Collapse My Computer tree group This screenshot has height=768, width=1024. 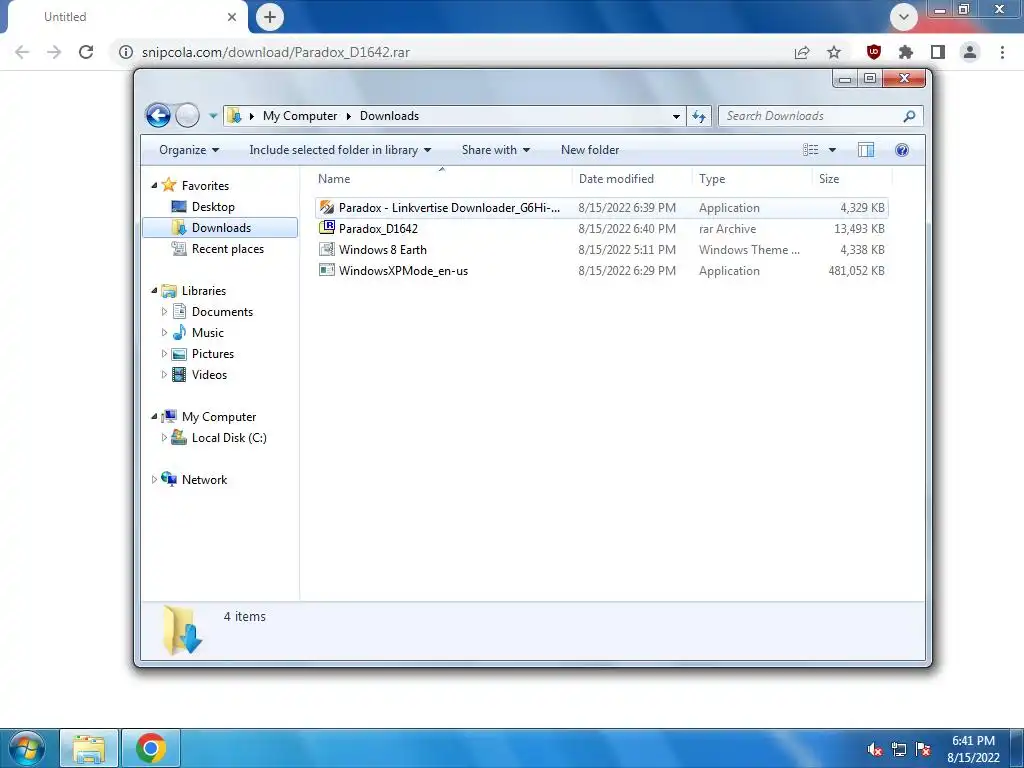[154, 417]
